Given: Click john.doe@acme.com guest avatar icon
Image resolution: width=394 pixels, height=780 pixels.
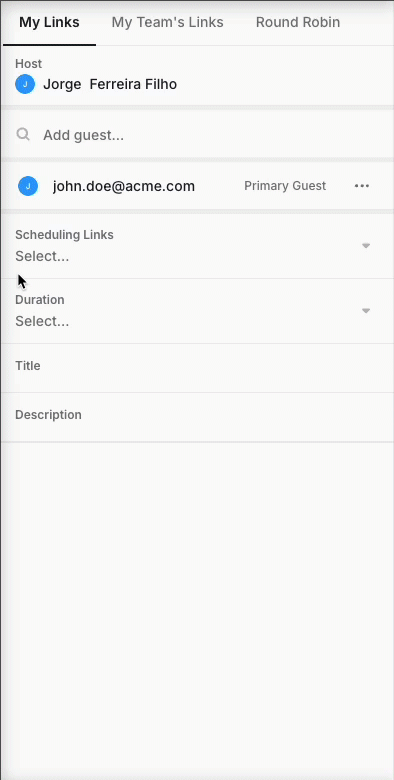Looking at the screenshot, I should tap(28, 186).
